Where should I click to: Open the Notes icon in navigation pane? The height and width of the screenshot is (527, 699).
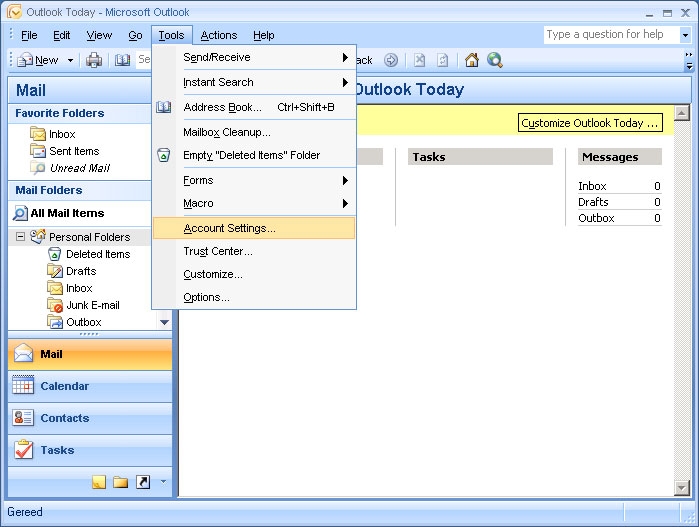point(99,482)
